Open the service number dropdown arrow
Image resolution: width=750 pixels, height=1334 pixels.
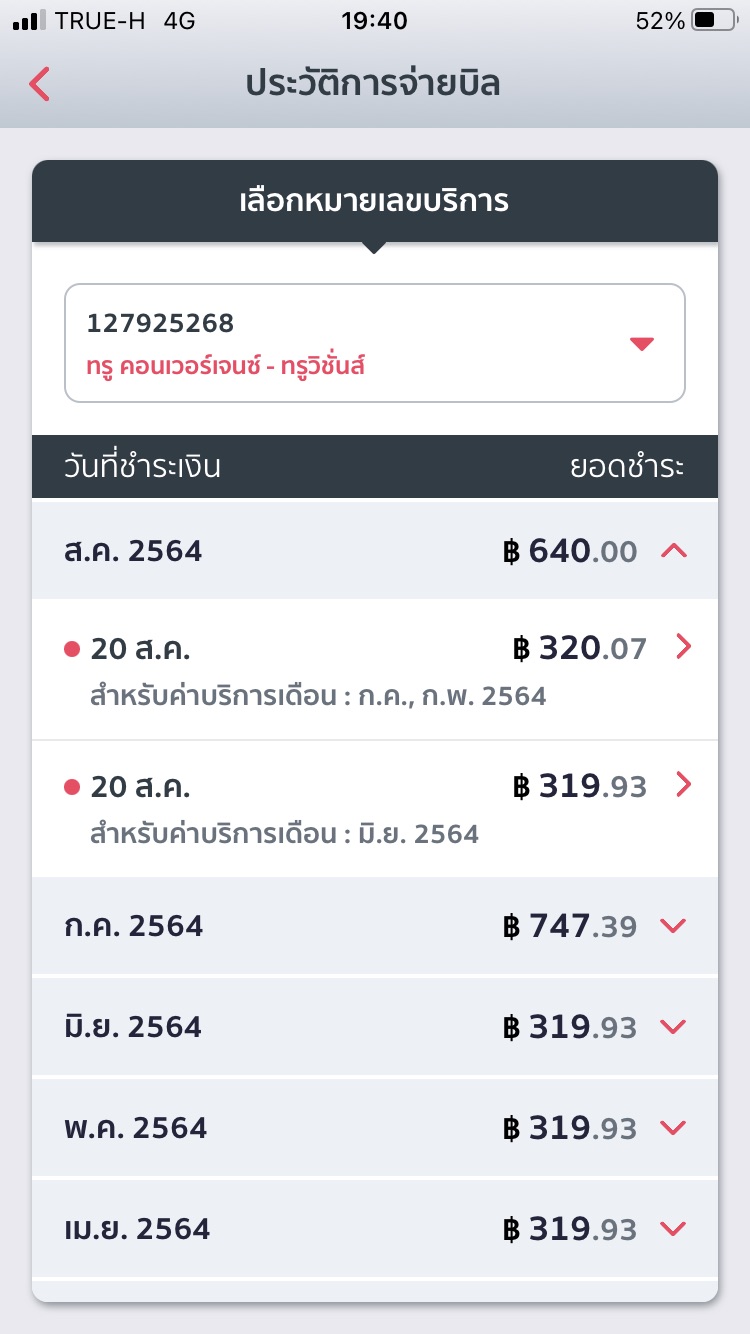pyautogui.click(x=642, y=344)
